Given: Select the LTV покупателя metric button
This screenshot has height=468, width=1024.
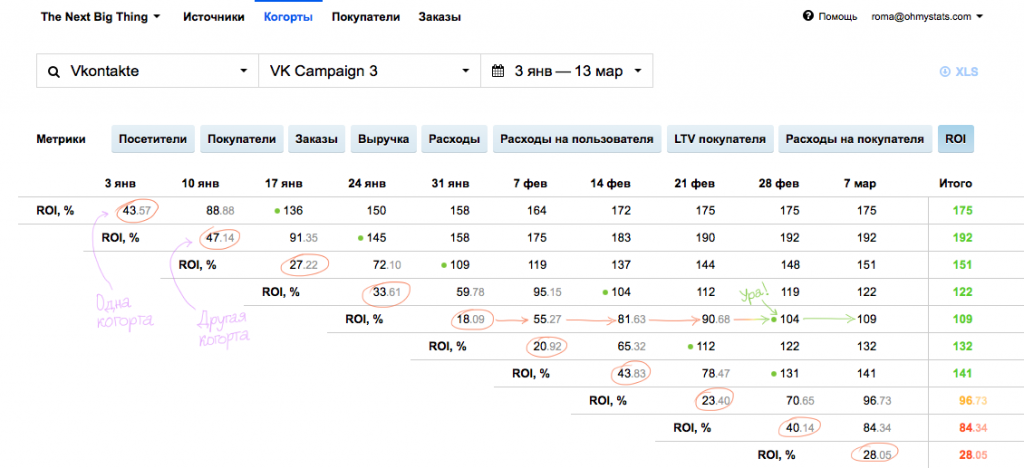Looking at the screenshot, I should pyautogui.click(x=720, y=139).
